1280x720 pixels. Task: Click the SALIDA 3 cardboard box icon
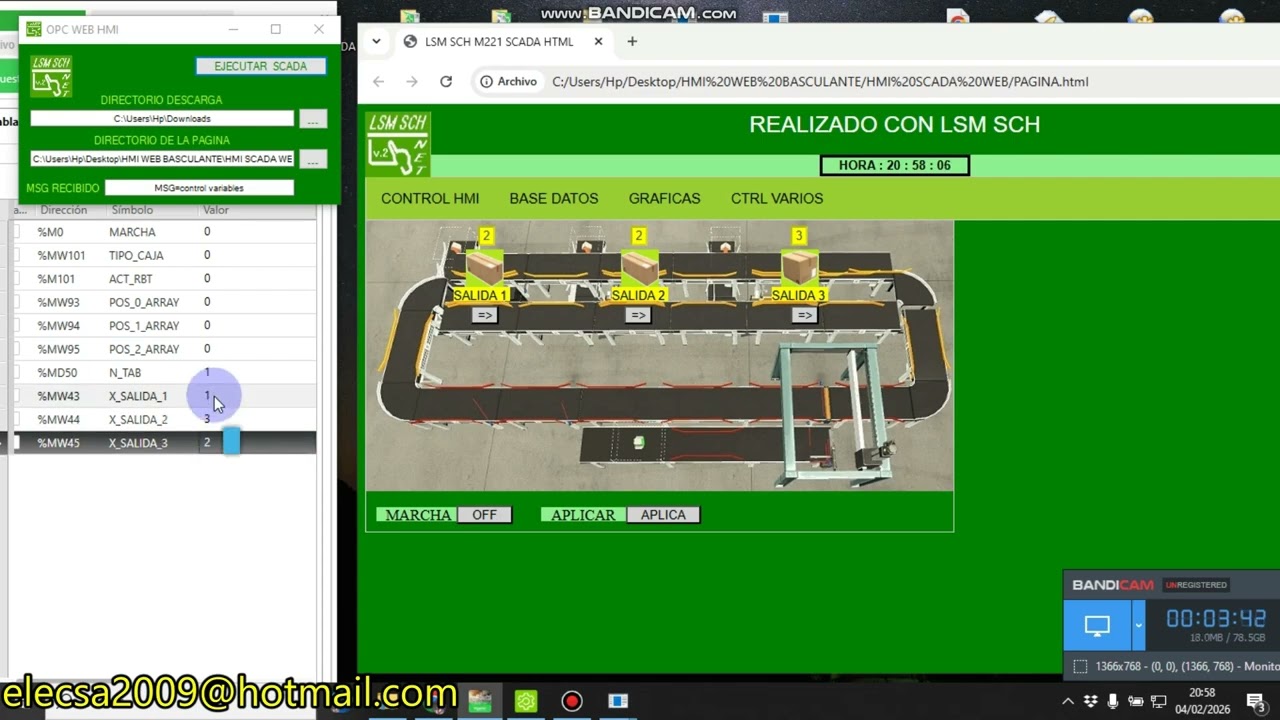(800, 268)
